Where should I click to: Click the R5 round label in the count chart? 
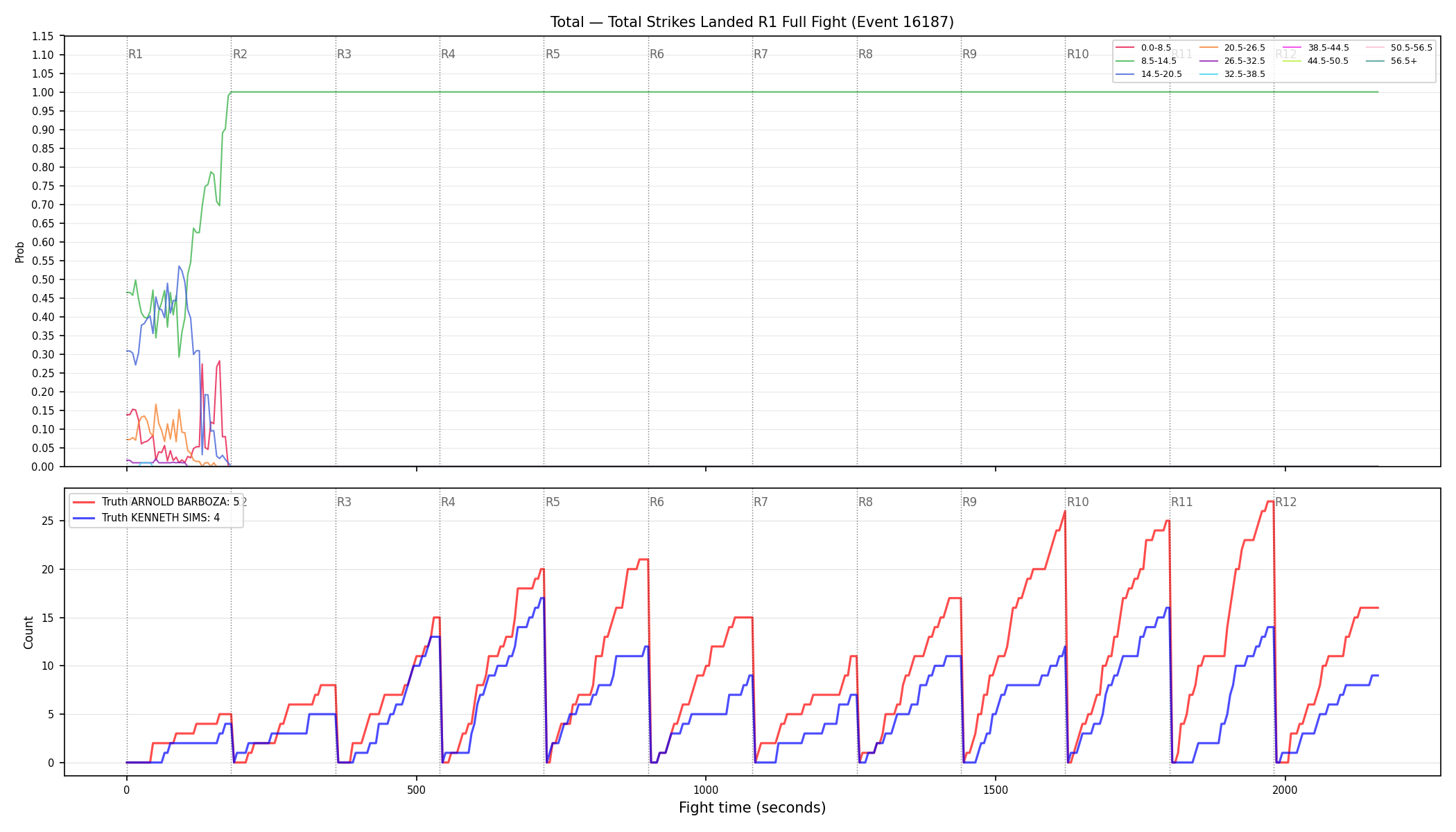click(x=553, y=502)
